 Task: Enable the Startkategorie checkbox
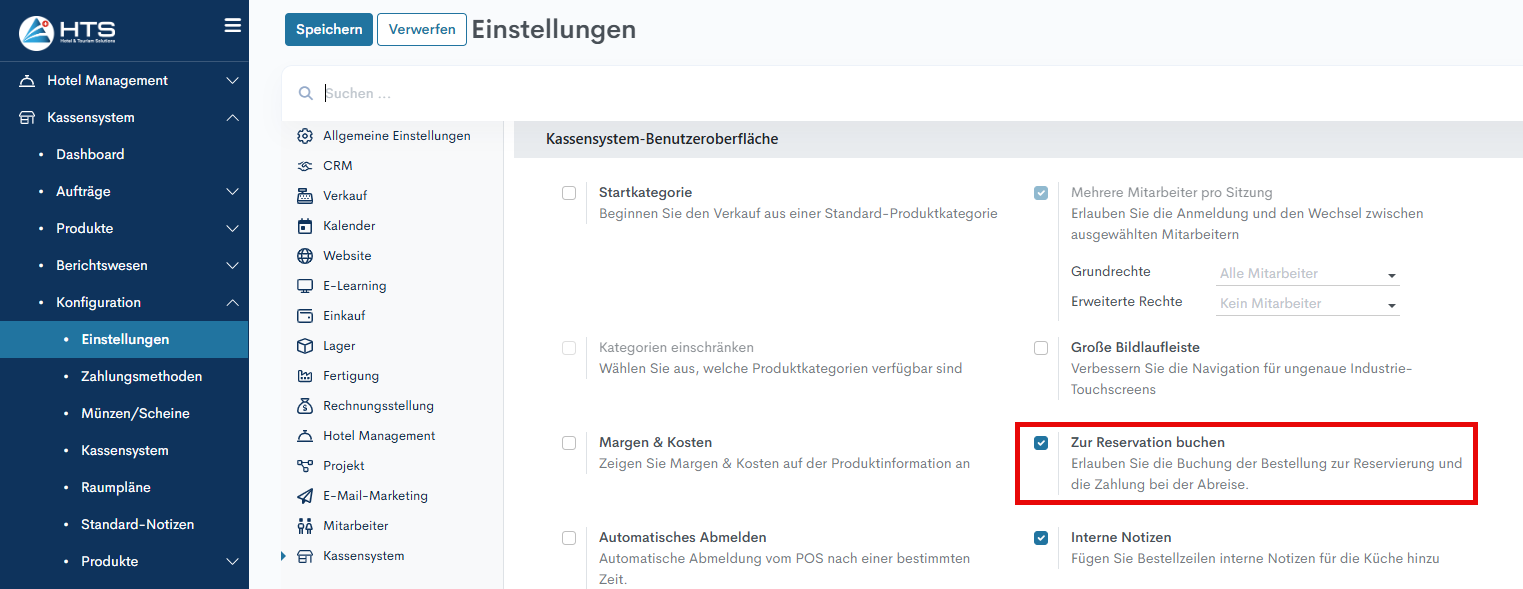569,193
